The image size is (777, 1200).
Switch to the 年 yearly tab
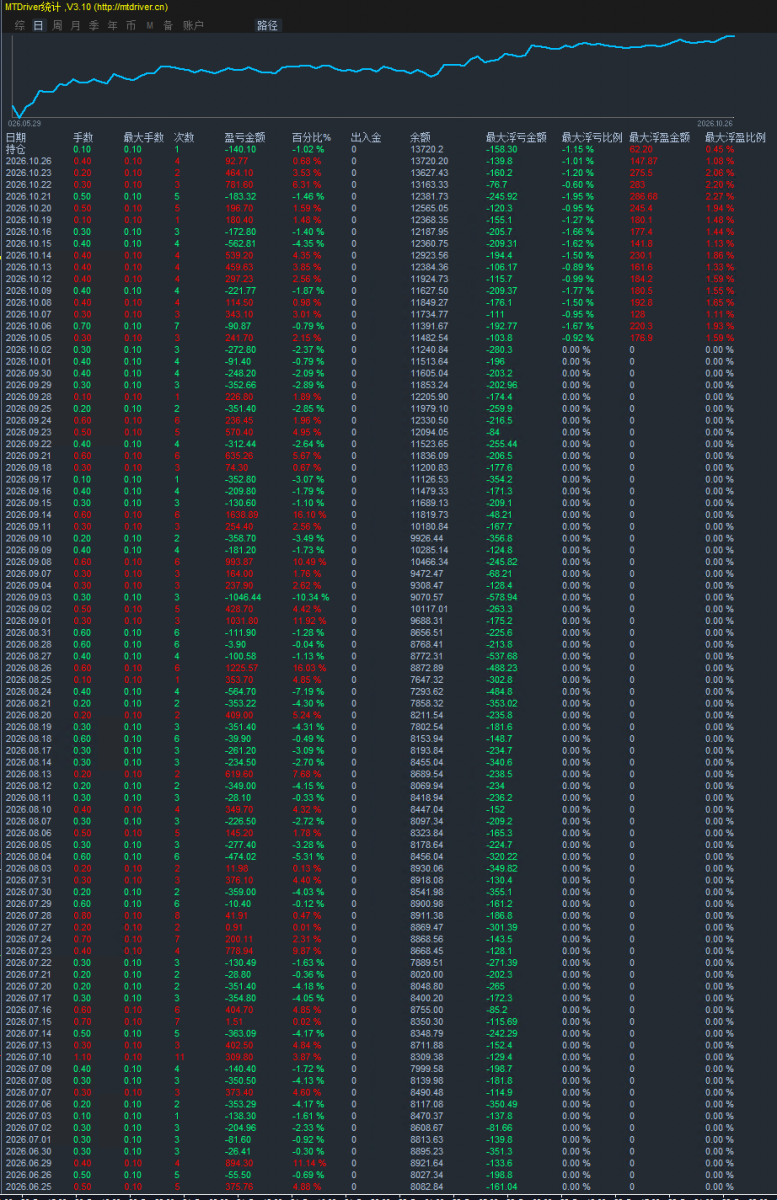point(112,25)
